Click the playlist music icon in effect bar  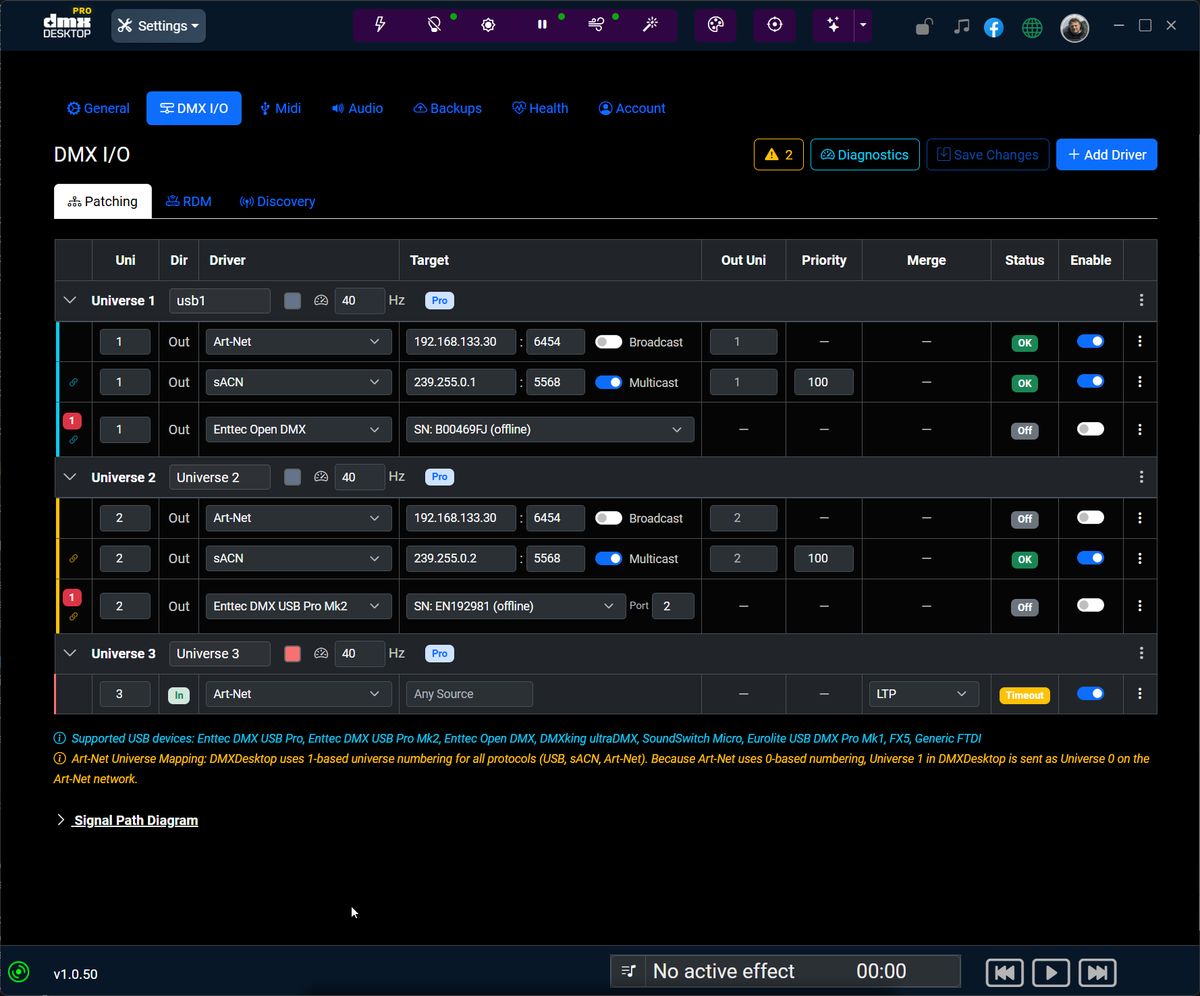[628, 971]
